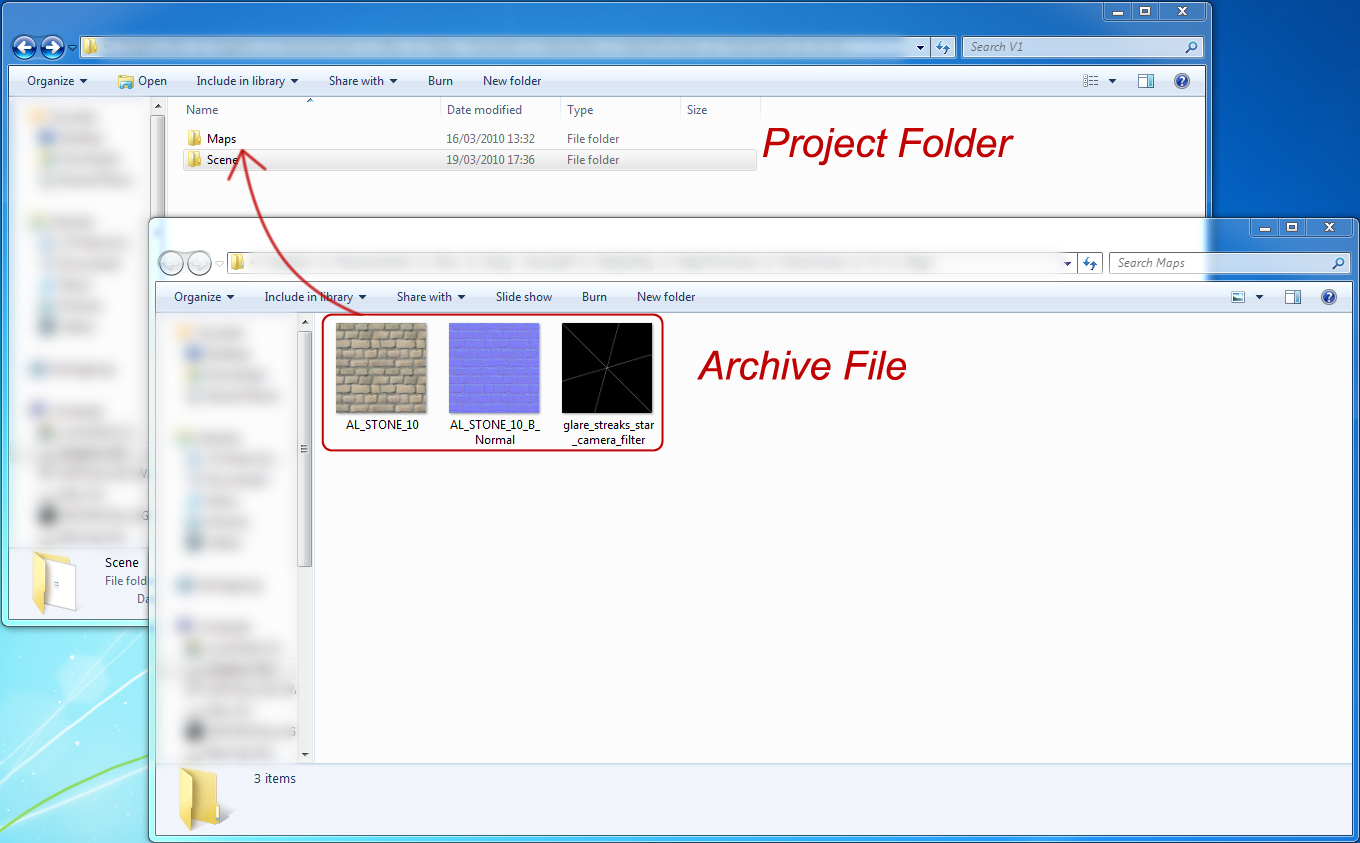The height and width of the screenshot is (843, 1360).
Task: Click Size column header
Action: click(697, 110)
